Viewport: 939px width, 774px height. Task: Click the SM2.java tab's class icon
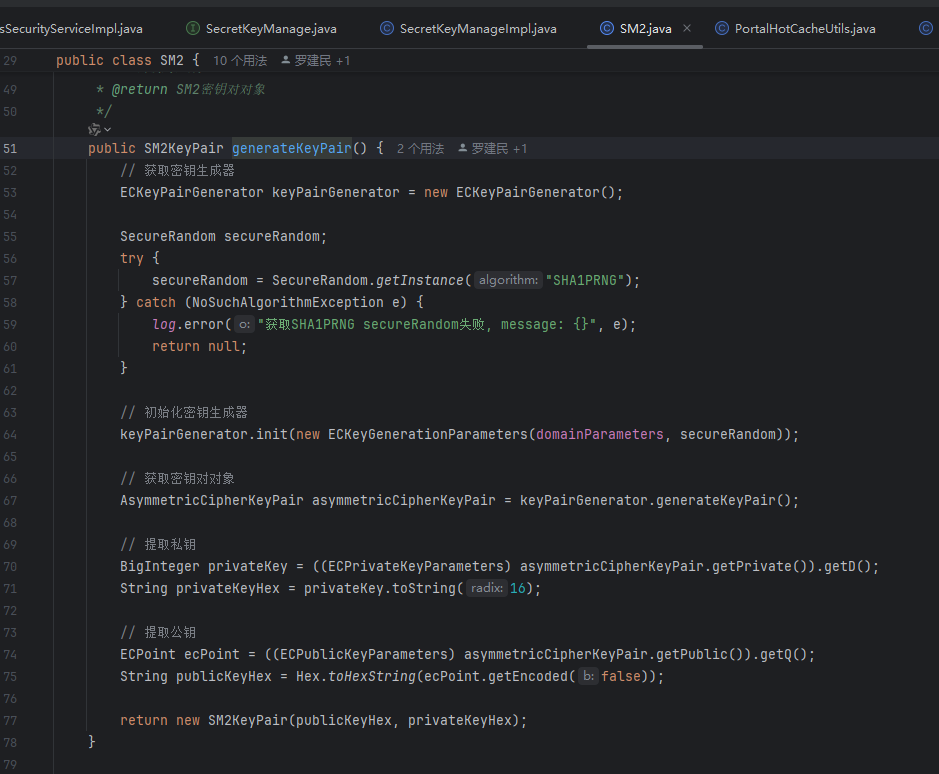[607, 28]
